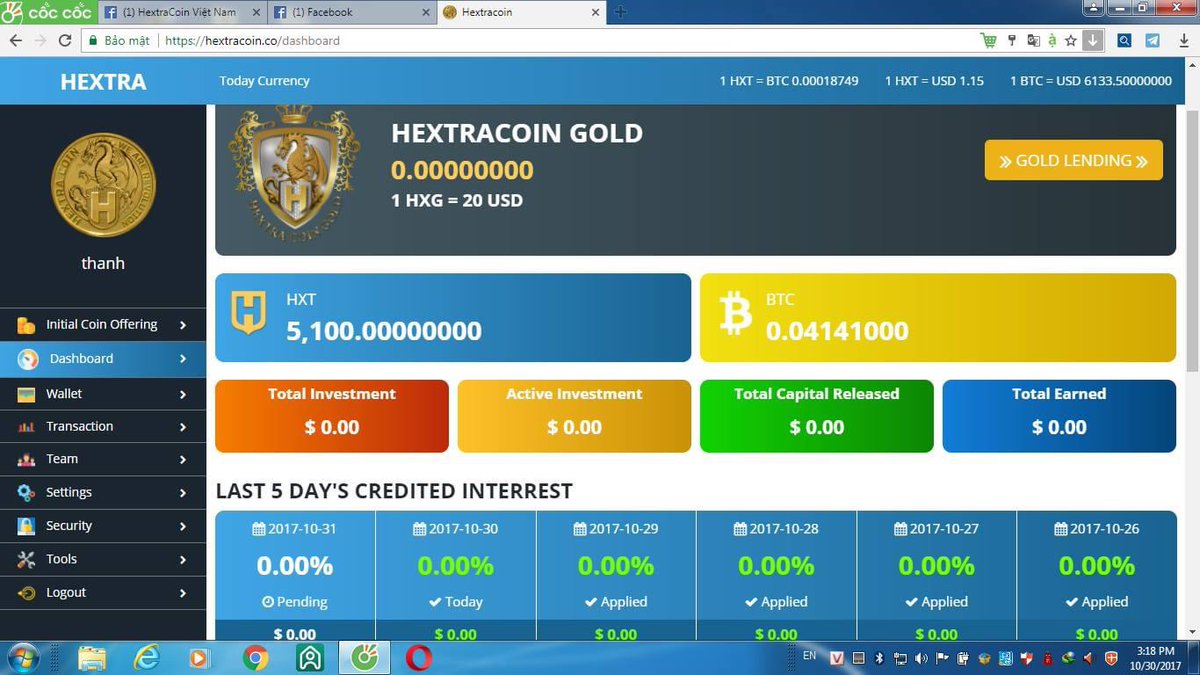
Task: Click the 2017-10-31 Pending status
Action: coord(295,602)
